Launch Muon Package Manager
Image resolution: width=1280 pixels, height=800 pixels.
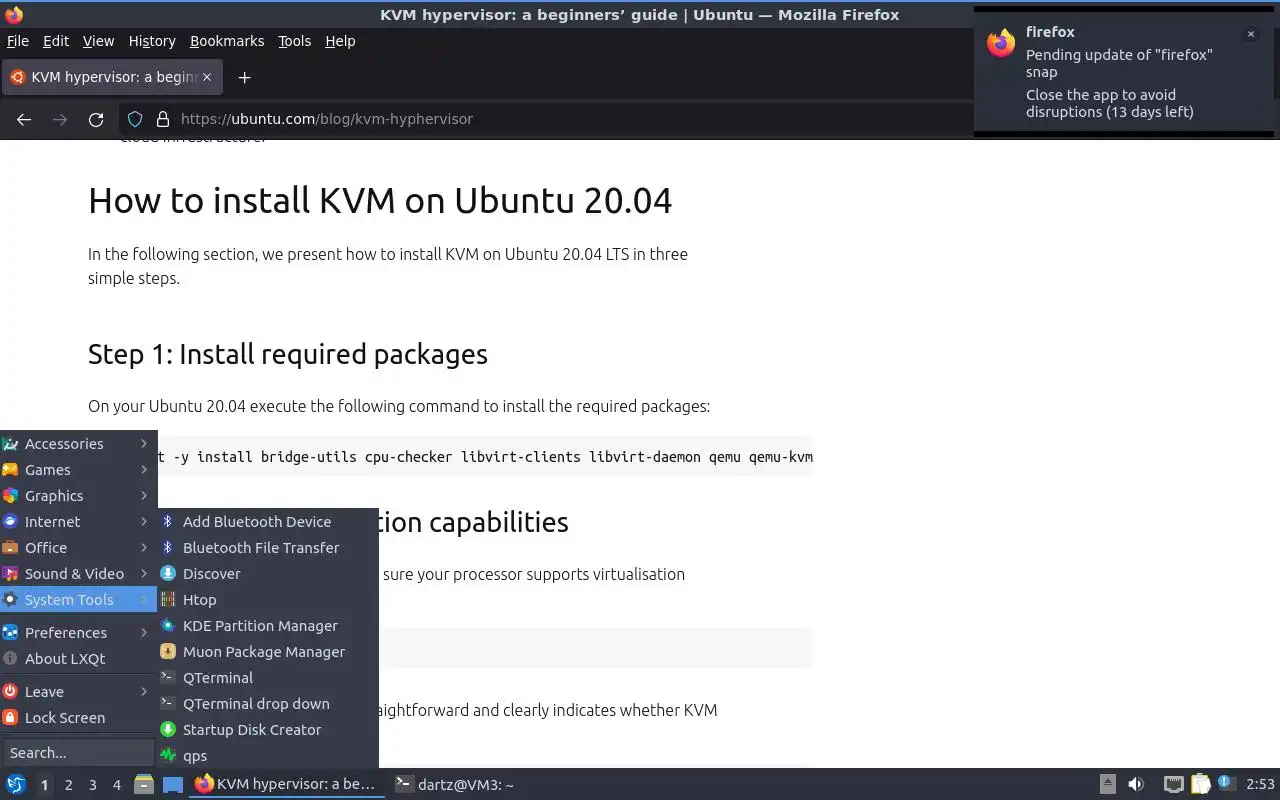(268, 651)
